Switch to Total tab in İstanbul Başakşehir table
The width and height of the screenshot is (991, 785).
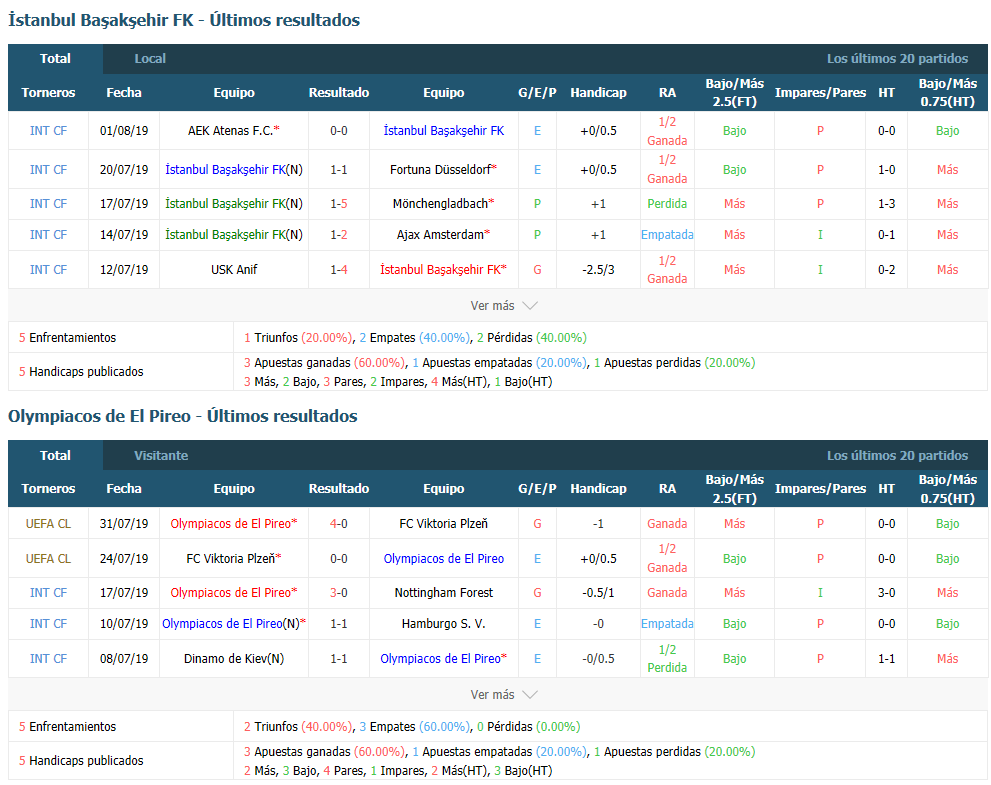coord(55,59)
